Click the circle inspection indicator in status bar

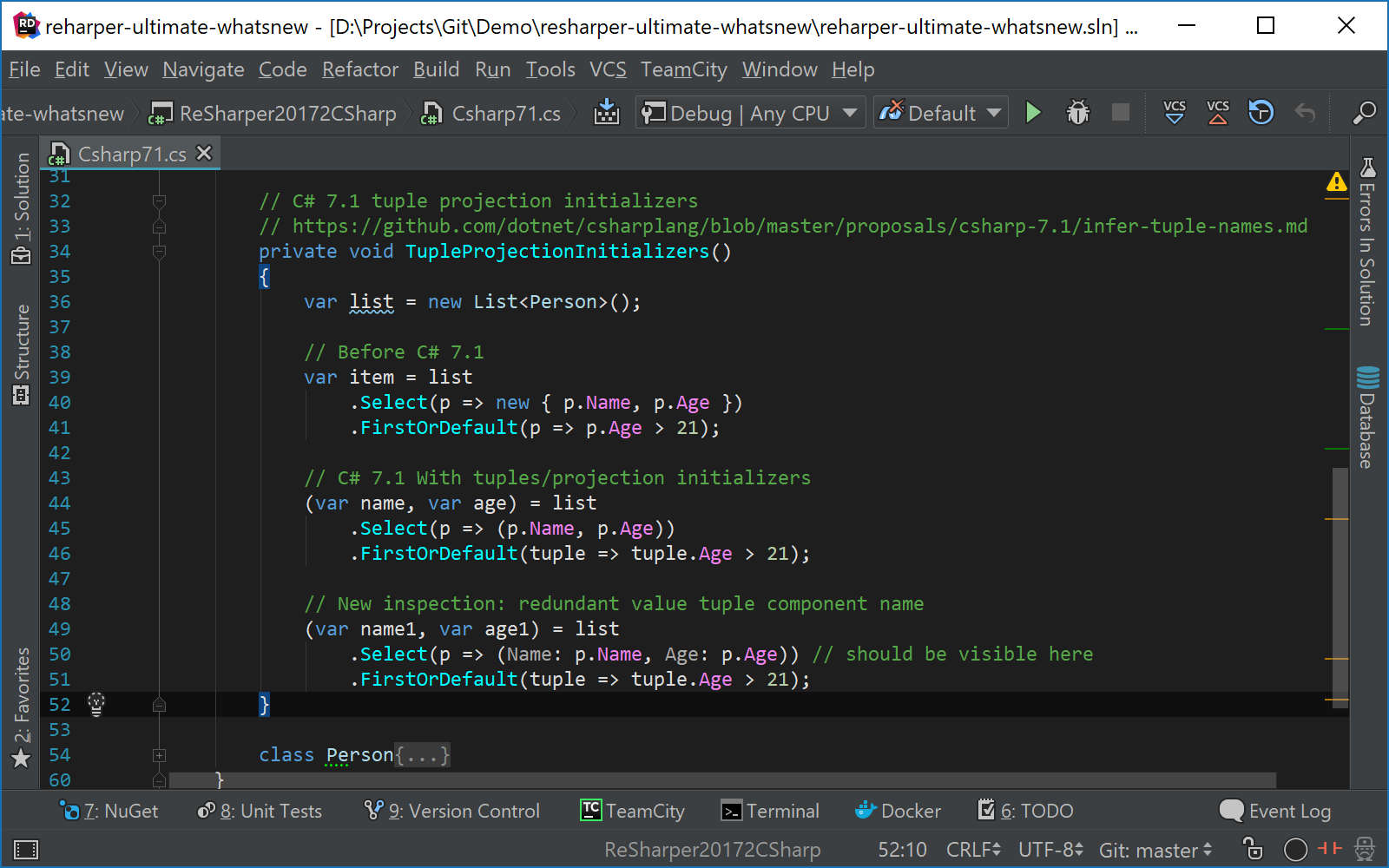1295,849
